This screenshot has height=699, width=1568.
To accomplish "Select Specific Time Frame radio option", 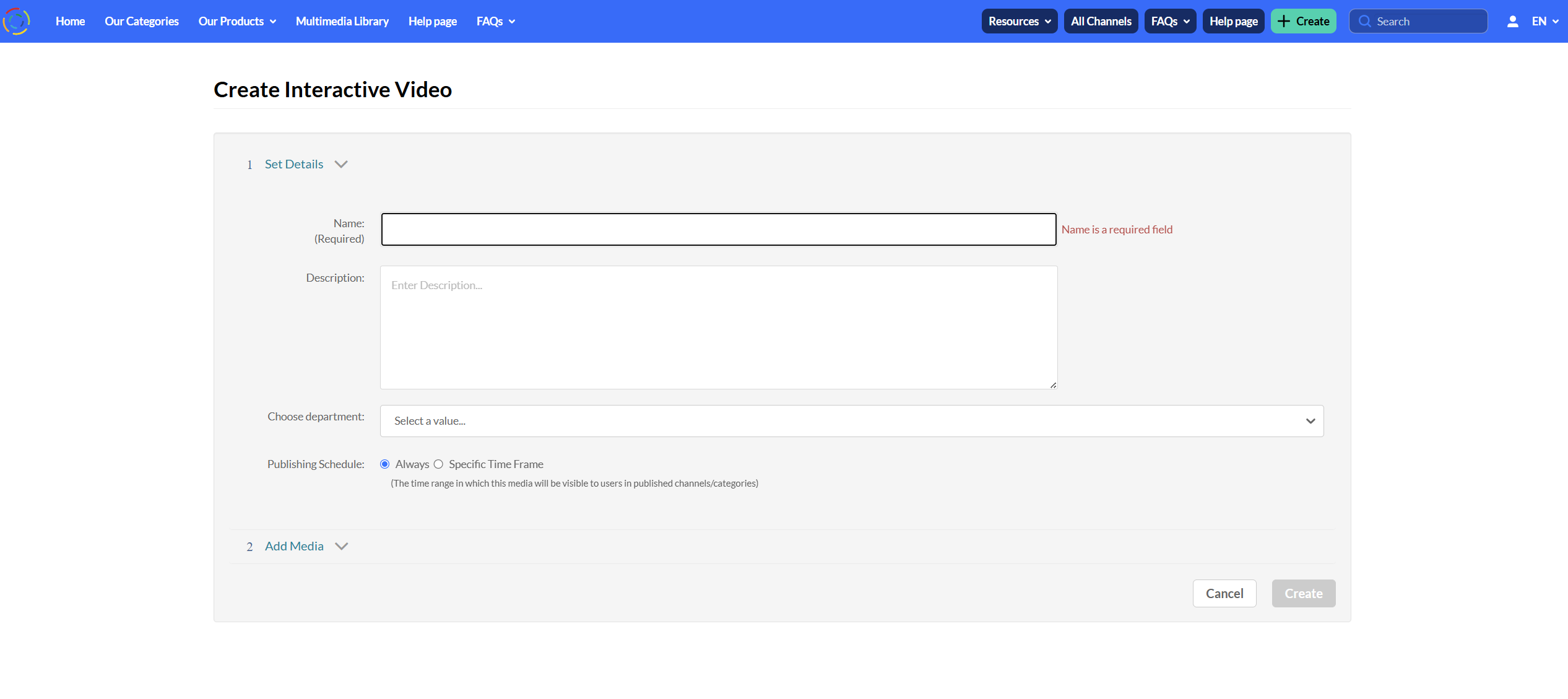I will (438, 464).
